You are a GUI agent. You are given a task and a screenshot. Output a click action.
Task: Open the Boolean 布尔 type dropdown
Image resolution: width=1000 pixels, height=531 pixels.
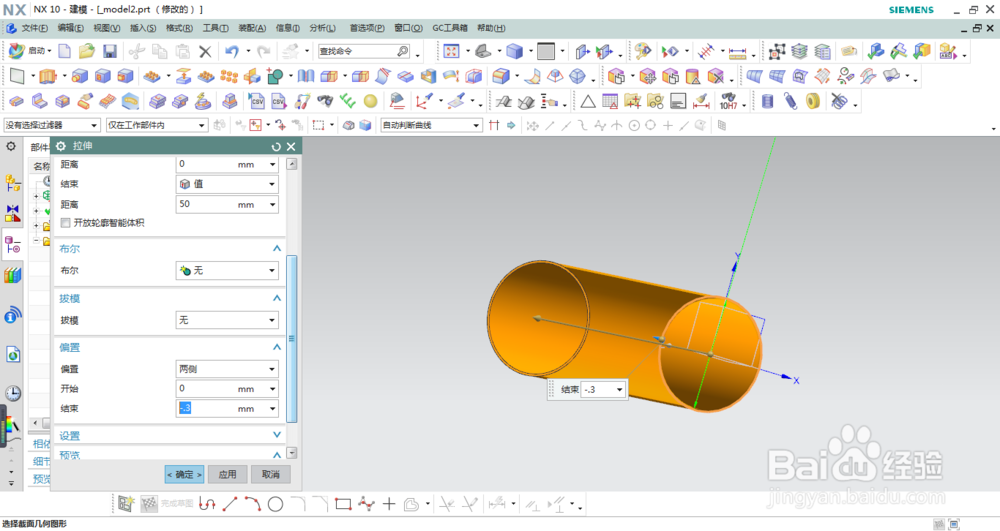(x=227, y=271)
